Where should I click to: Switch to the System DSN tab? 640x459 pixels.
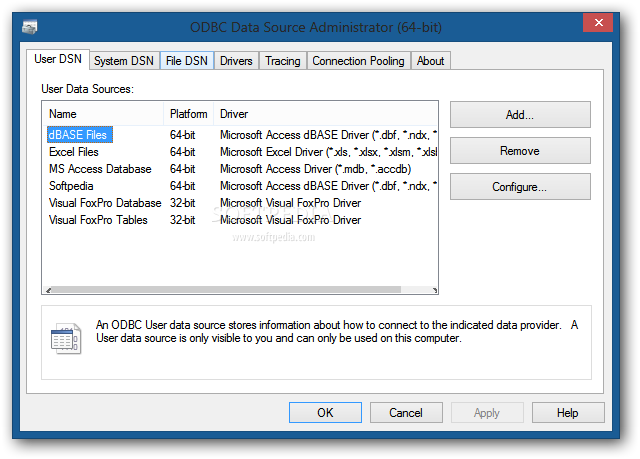point(124,61)
